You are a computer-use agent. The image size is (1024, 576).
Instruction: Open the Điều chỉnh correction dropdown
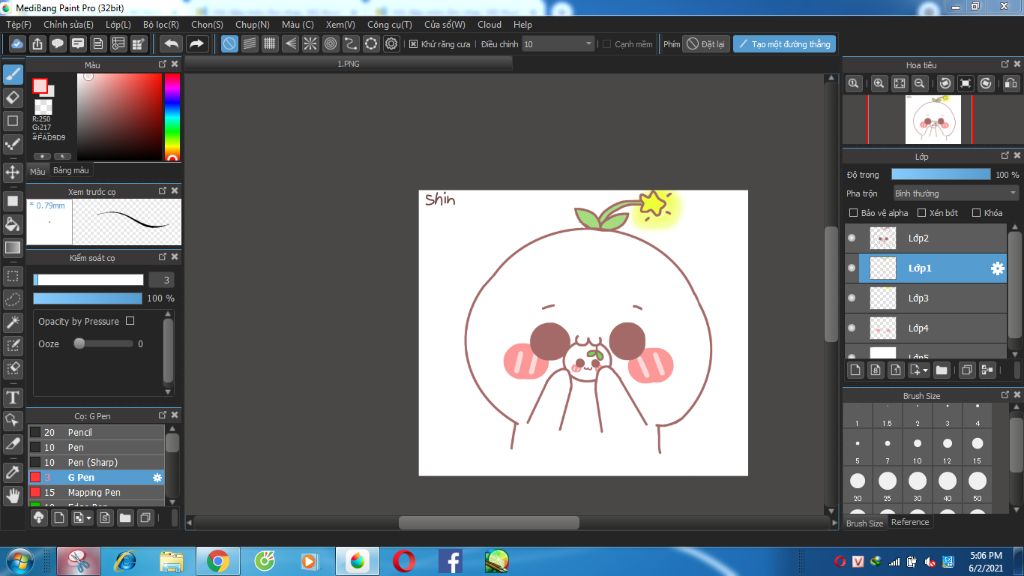pyautogui.click(x=558, y=44)
